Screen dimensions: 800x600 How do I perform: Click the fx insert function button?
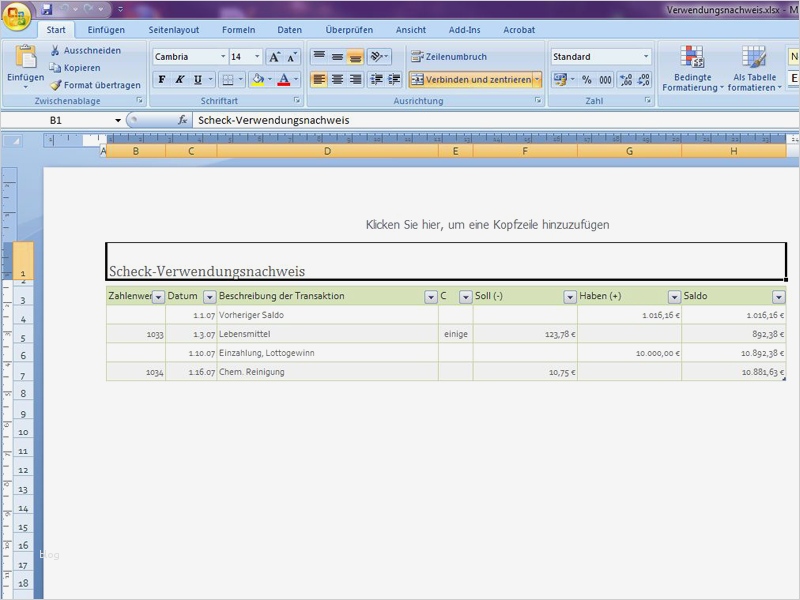point(182,120)
